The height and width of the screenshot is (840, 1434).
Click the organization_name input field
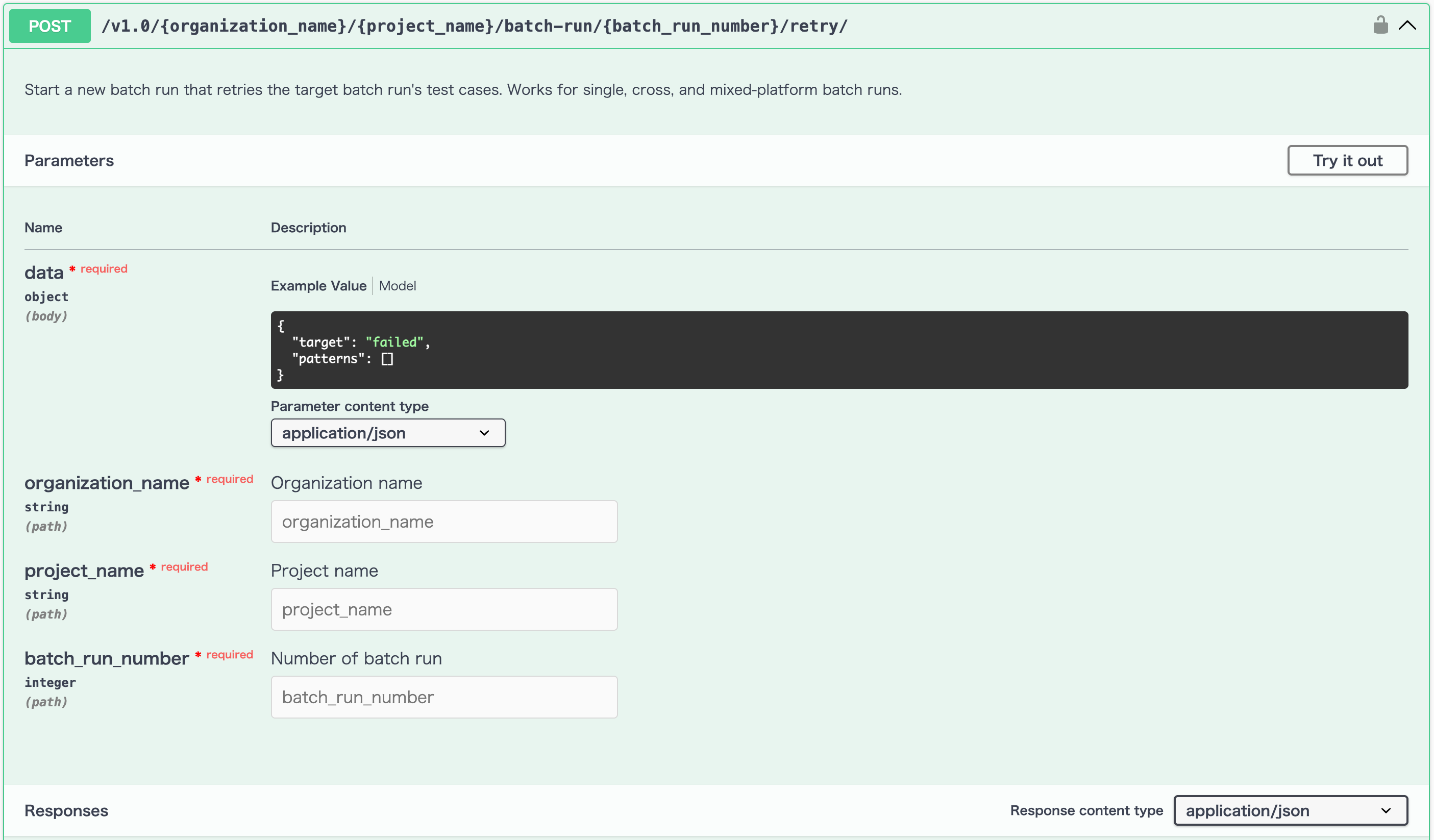tap(444, 522)
